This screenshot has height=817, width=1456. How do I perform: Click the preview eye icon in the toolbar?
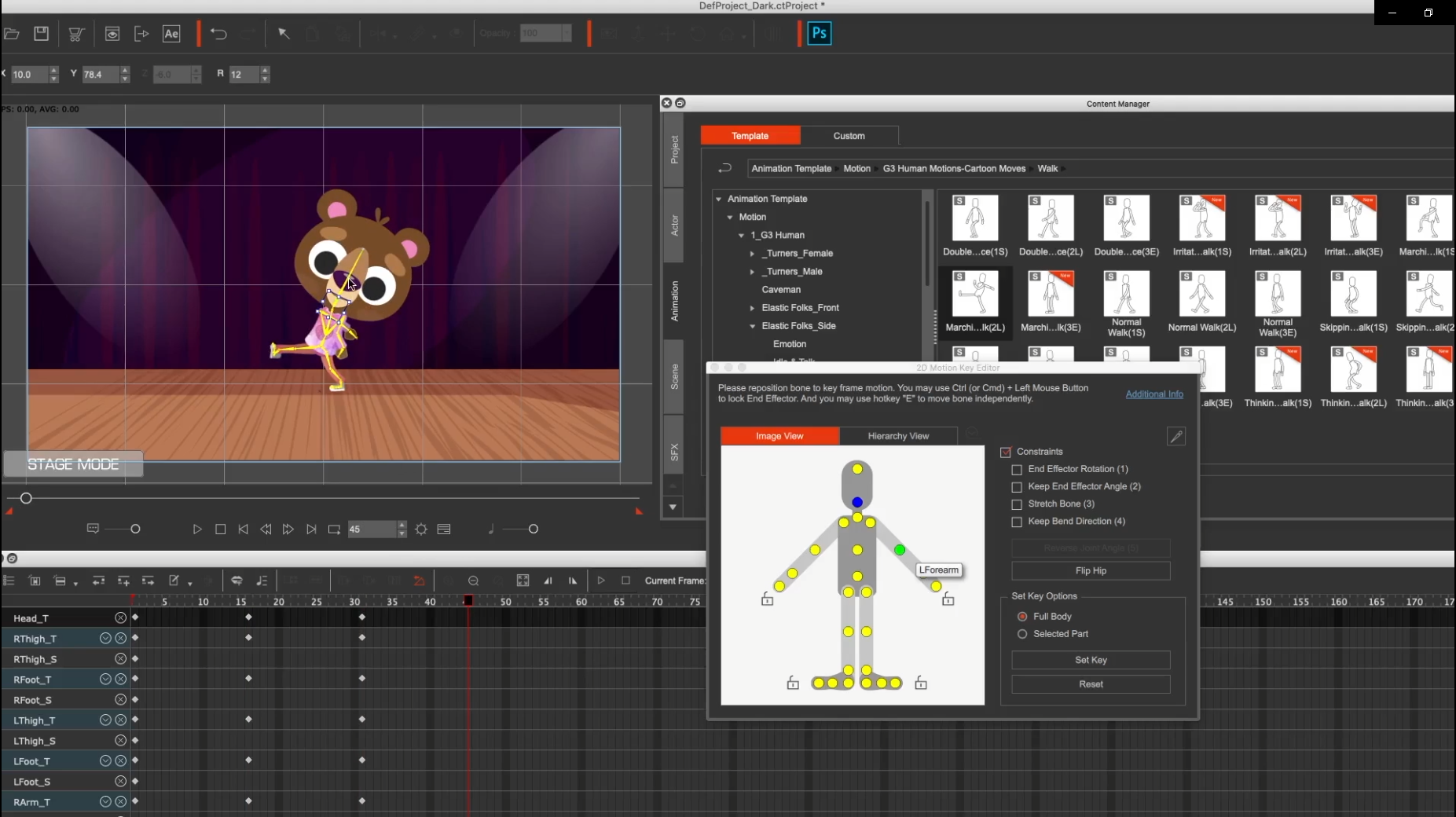click(112, 34)
